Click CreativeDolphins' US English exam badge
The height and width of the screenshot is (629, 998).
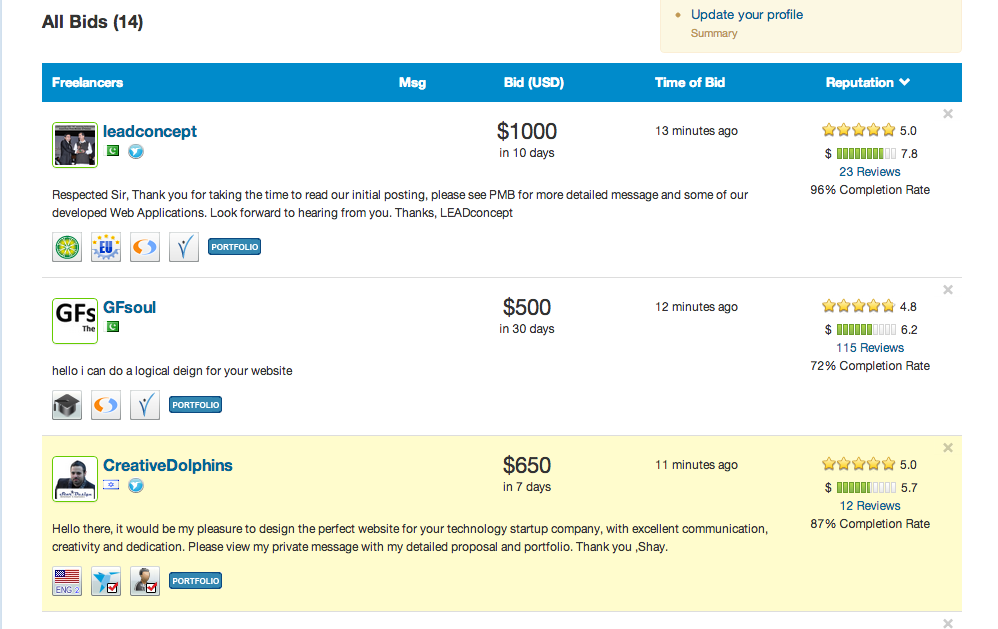coord(67,581)
